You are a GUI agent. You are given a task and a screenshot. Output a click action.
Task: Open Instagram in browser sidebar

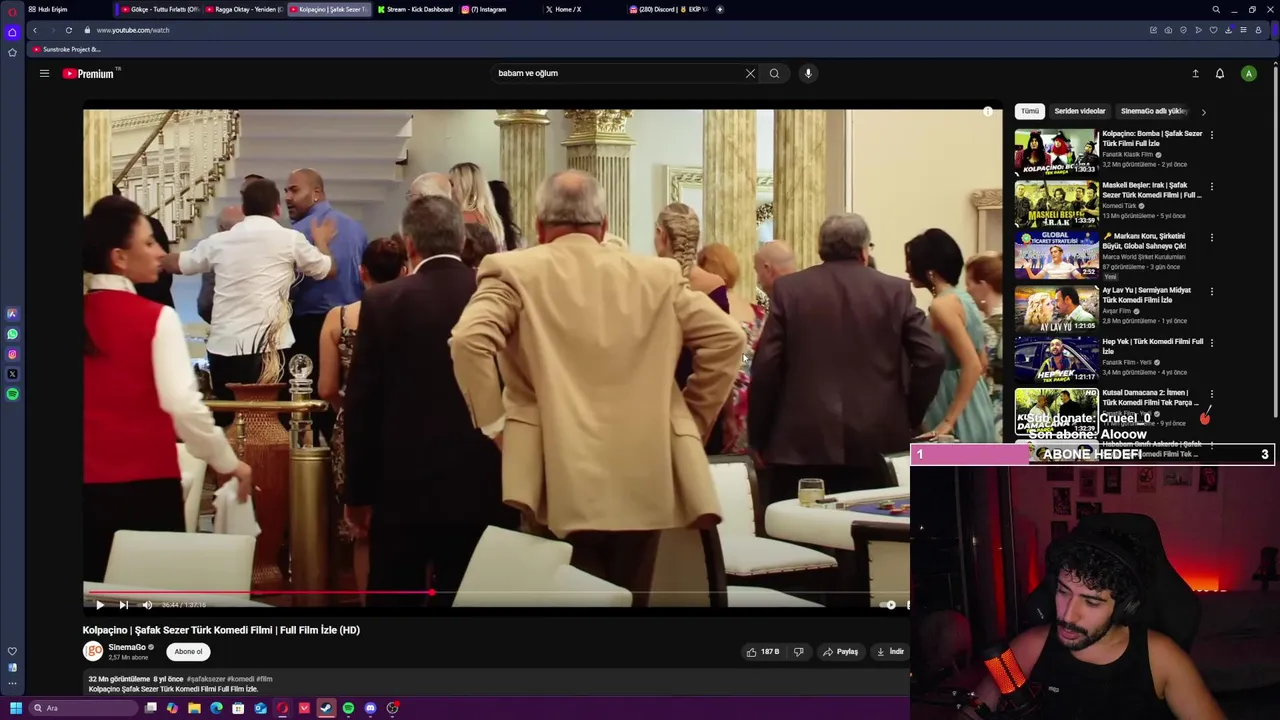12,354
